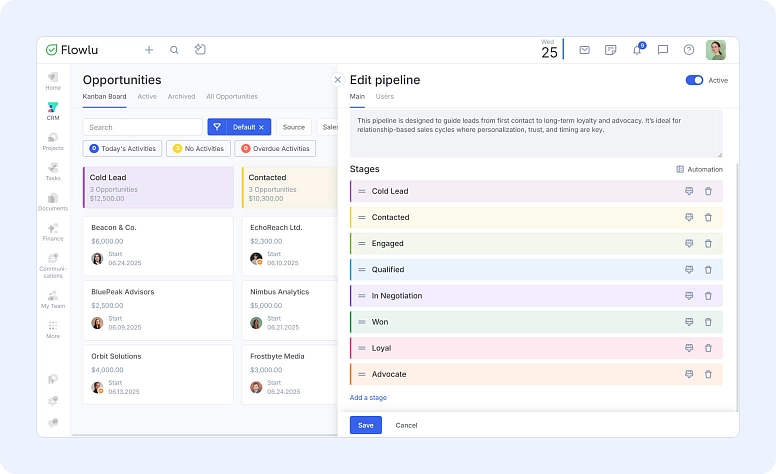Screen dimensions: 776x474
Task: Click the Add a stage link
Action: pos(368,398)
